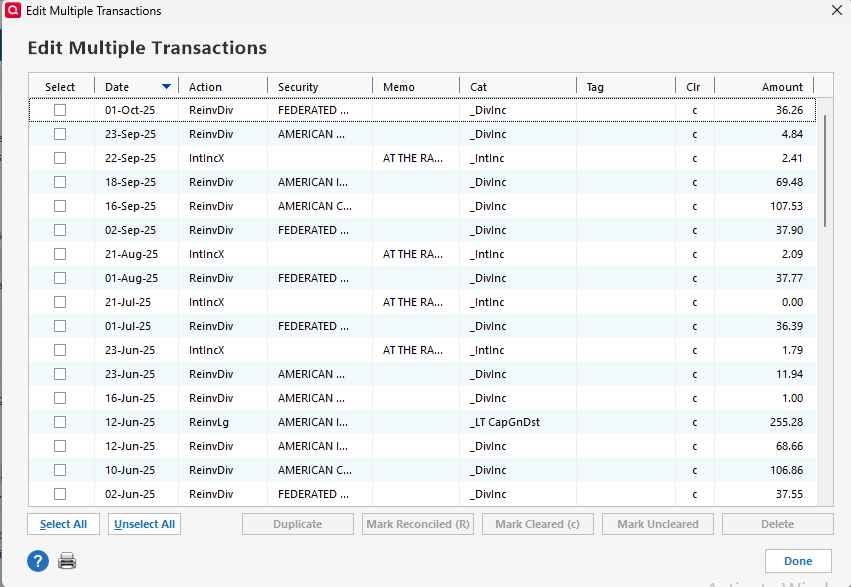Tick the 01-Aug-25 transaction checkbox
The width and height of the screenshot is (851, 587).
click(x=60, y=278)
